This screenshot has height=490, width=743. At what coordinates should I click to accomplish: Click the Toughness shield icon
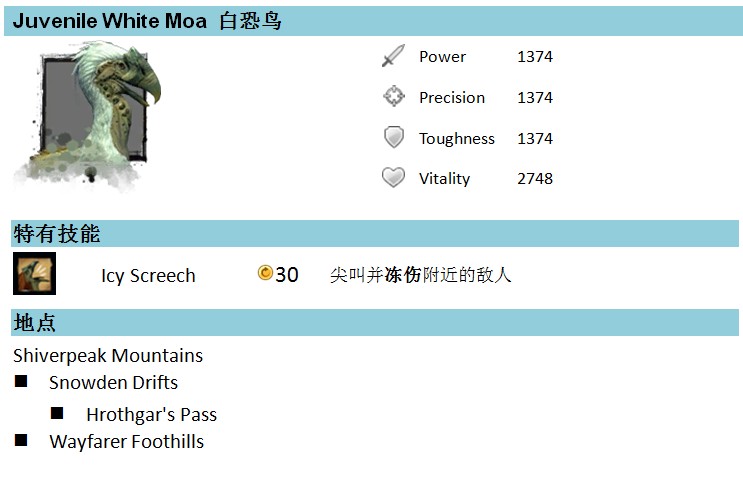point(394,137)
